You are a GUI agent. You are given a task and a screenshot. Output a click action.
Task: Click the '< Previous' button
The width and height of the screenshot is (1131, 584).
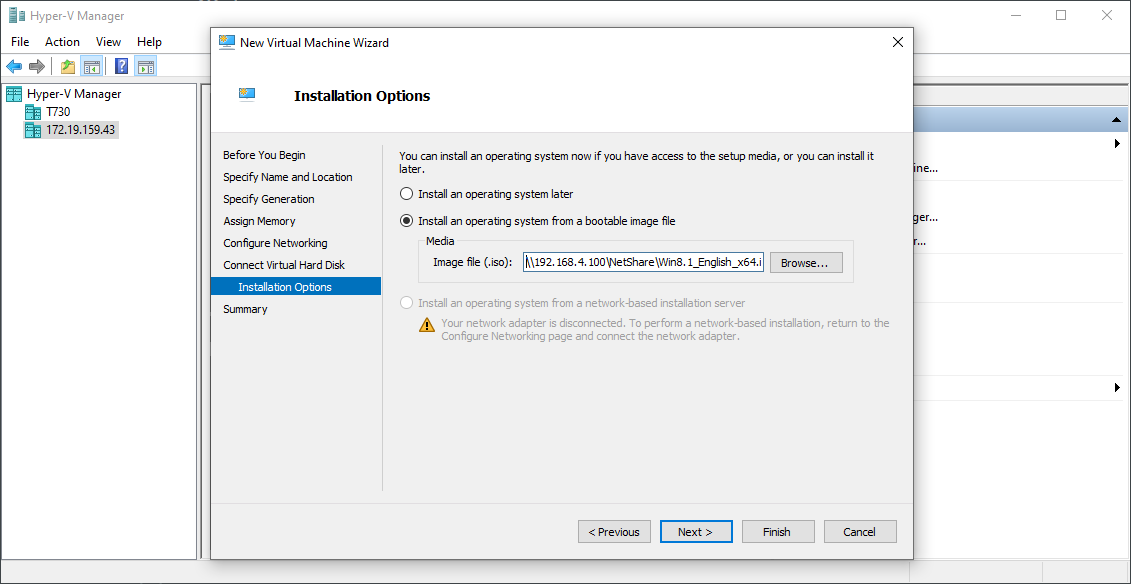(614, 532)
